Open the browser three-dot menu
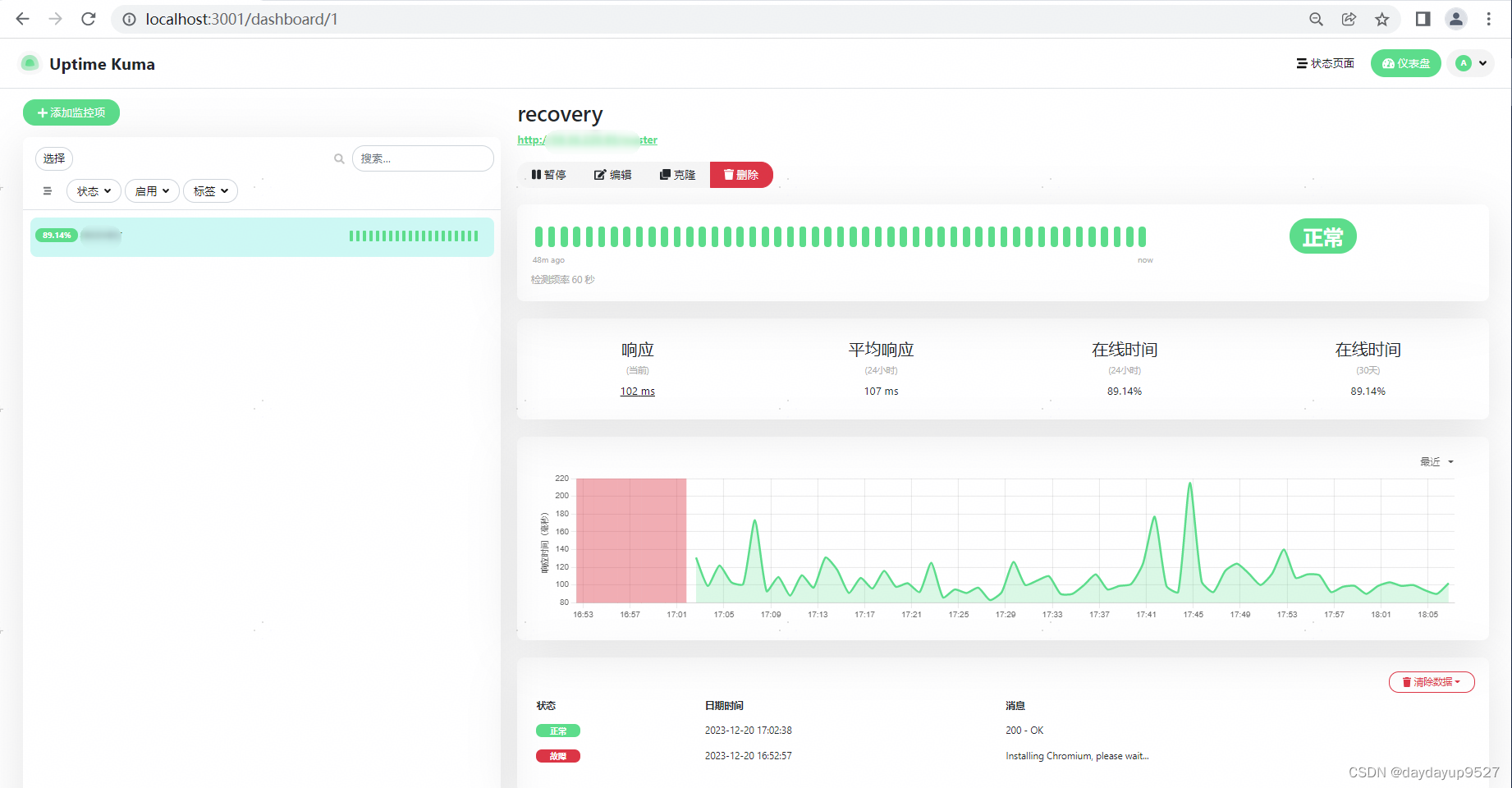1512x788 pixels. (x=1489, y=19)
